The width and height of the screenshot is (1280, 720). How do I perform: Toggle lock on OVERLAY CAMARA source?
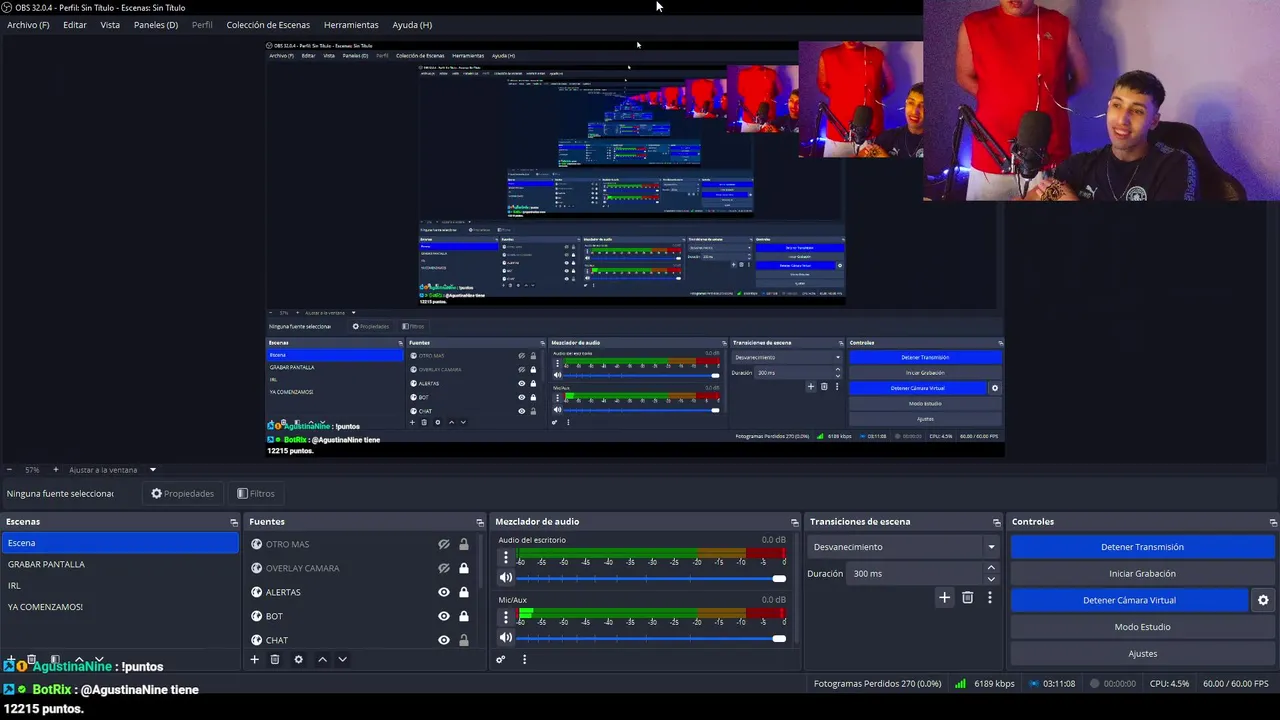pyautogui.click(x=464, y=568)
